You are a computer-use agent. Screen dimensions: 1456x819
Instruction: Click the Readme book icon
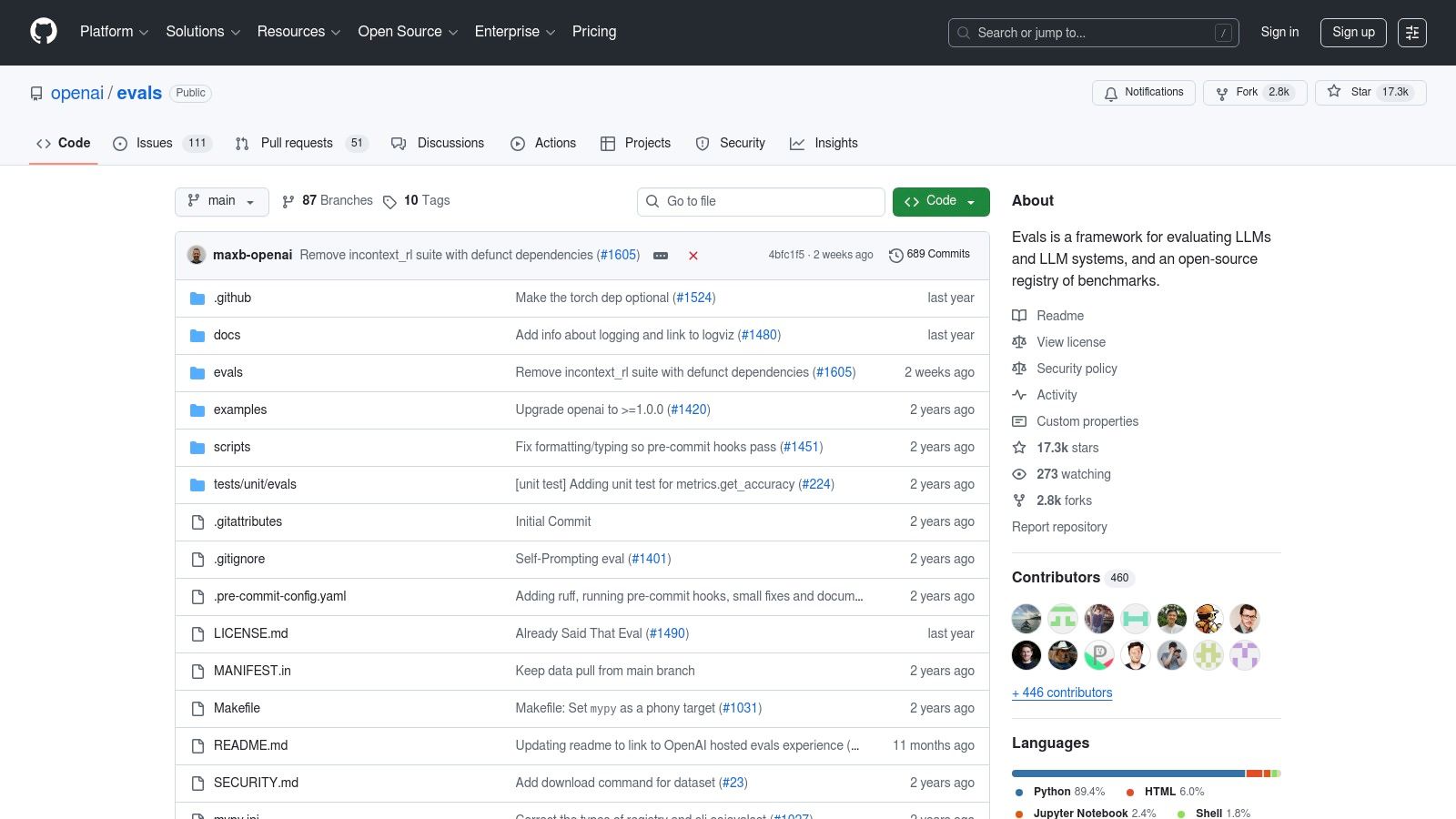(1019, 316)
